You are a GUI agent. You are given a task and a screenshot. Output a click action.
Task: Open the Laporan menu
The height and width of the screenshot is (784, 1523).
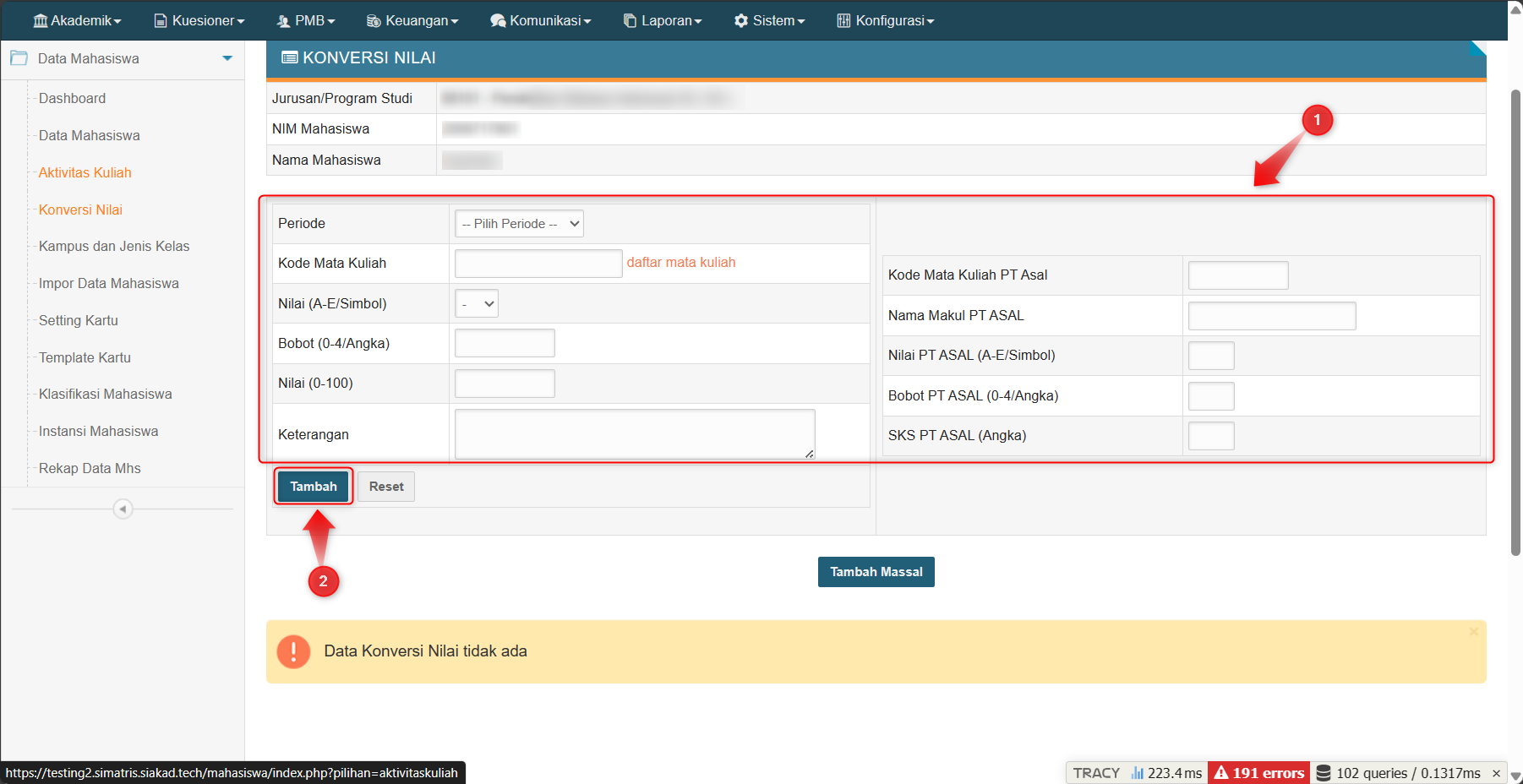pos(663,20)
